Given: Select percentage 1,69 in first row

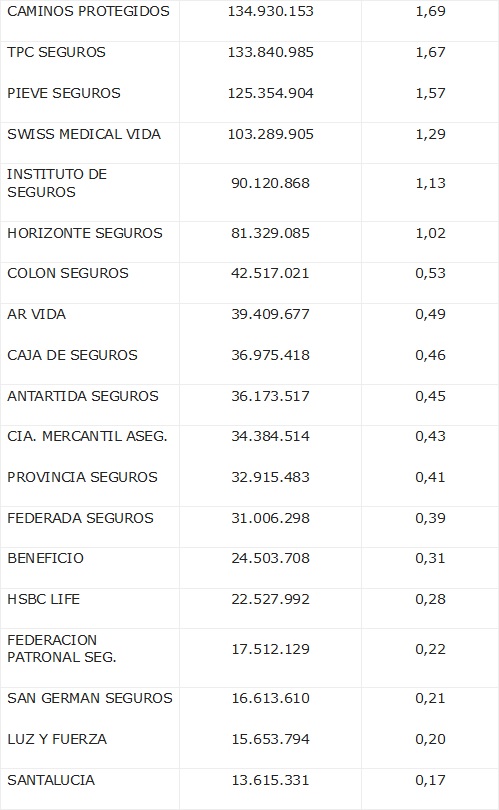Looking at the screenshot, I should pos(430,11).
